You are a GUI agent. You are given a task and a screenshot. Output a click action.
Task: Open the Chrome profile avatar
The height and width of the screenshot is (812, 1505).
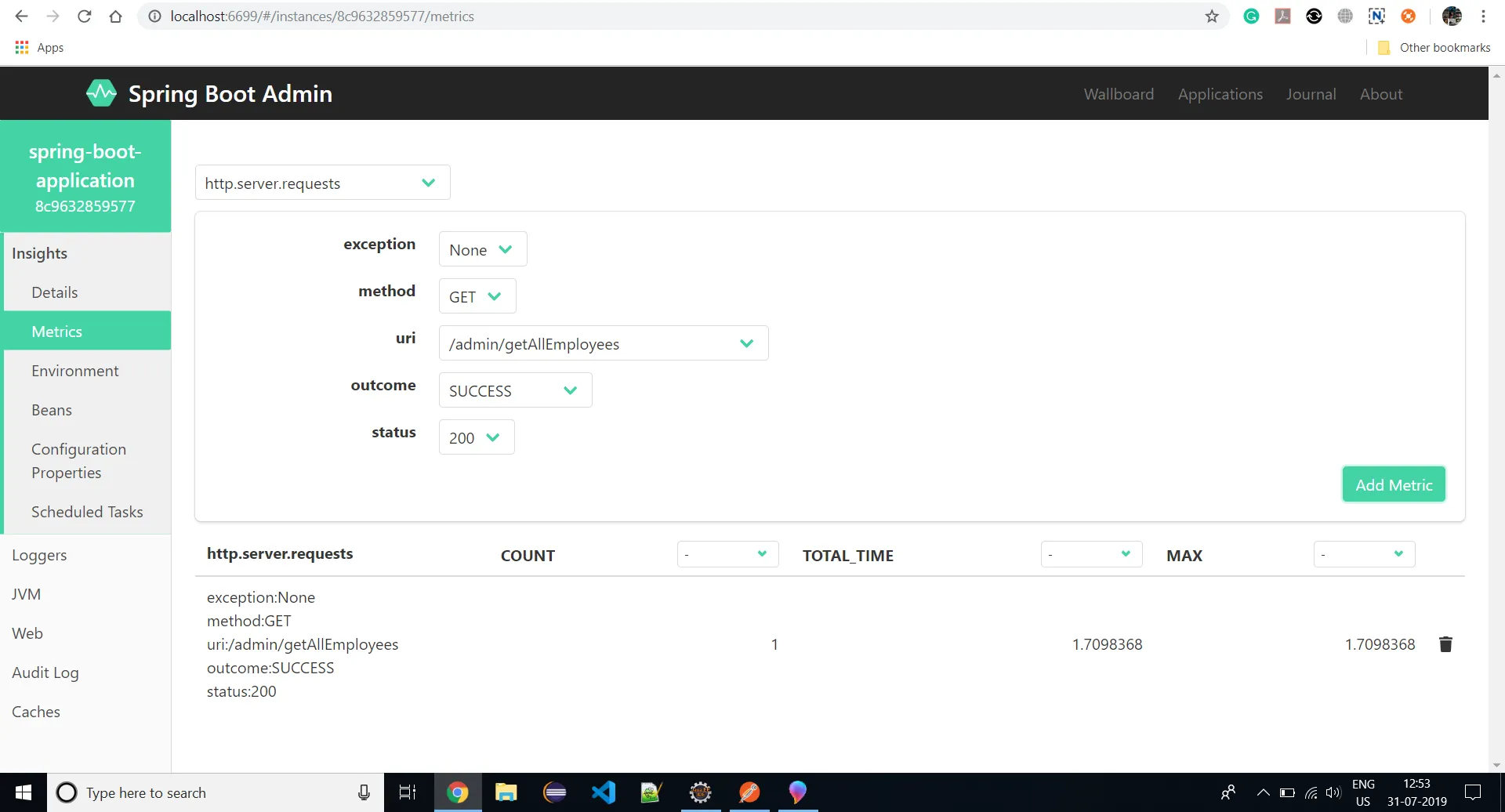pos(1452,16)
